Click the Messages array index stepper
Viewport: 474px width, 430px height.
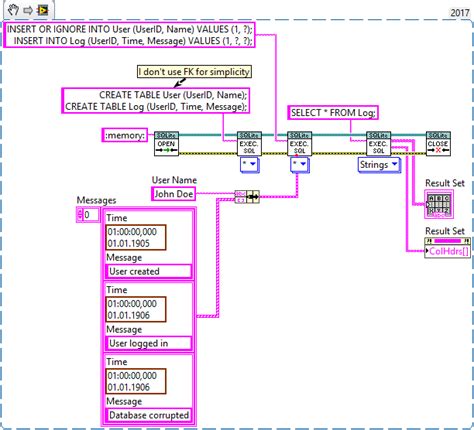pos(79,215)
